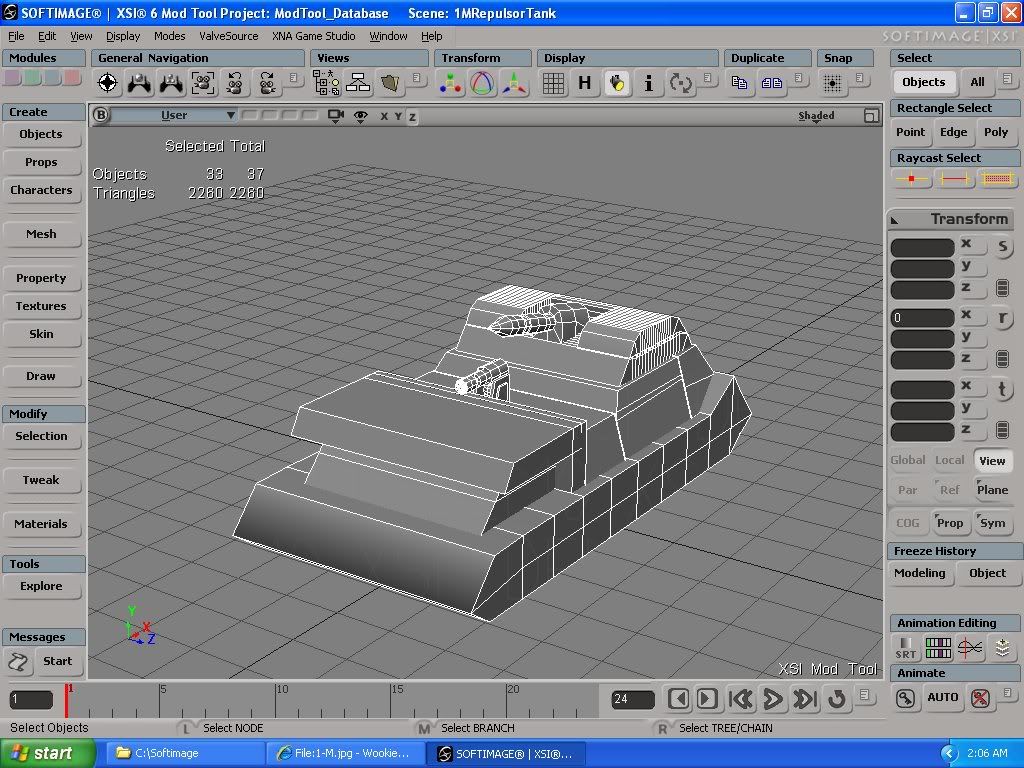Open the General Navigation header menu
This screenshot has width=1024, height=768.
coord(197,57)
